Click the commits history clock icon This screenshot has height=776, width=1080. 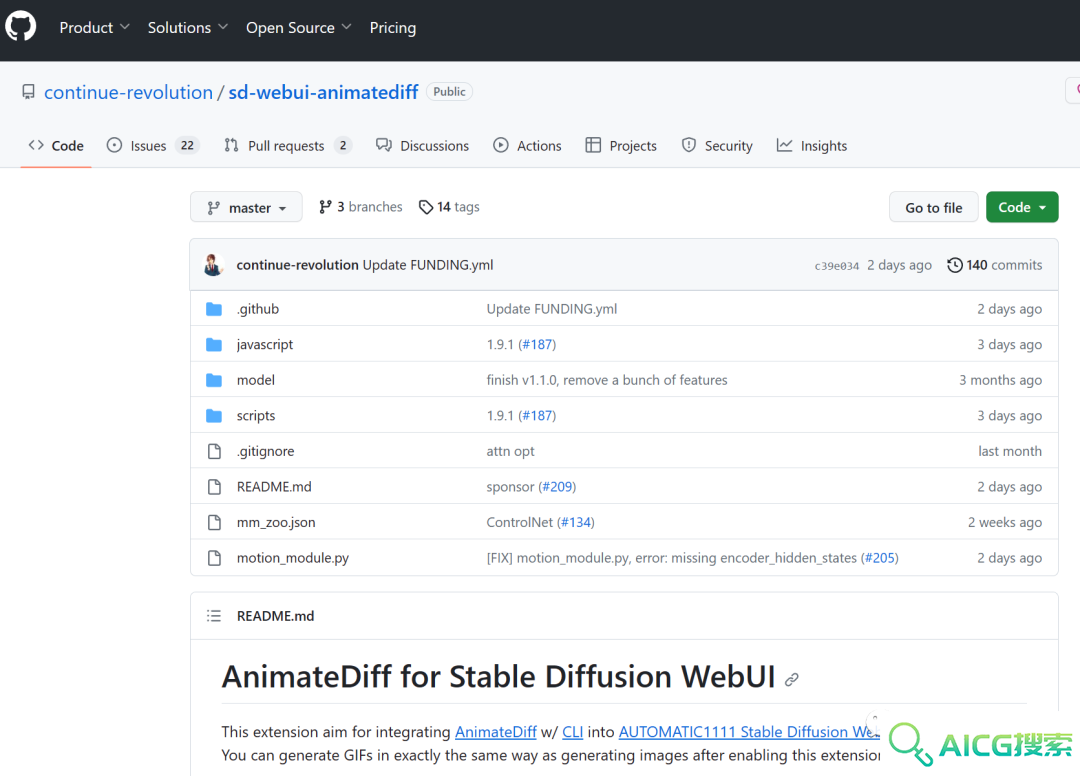(x=955, y=265)
